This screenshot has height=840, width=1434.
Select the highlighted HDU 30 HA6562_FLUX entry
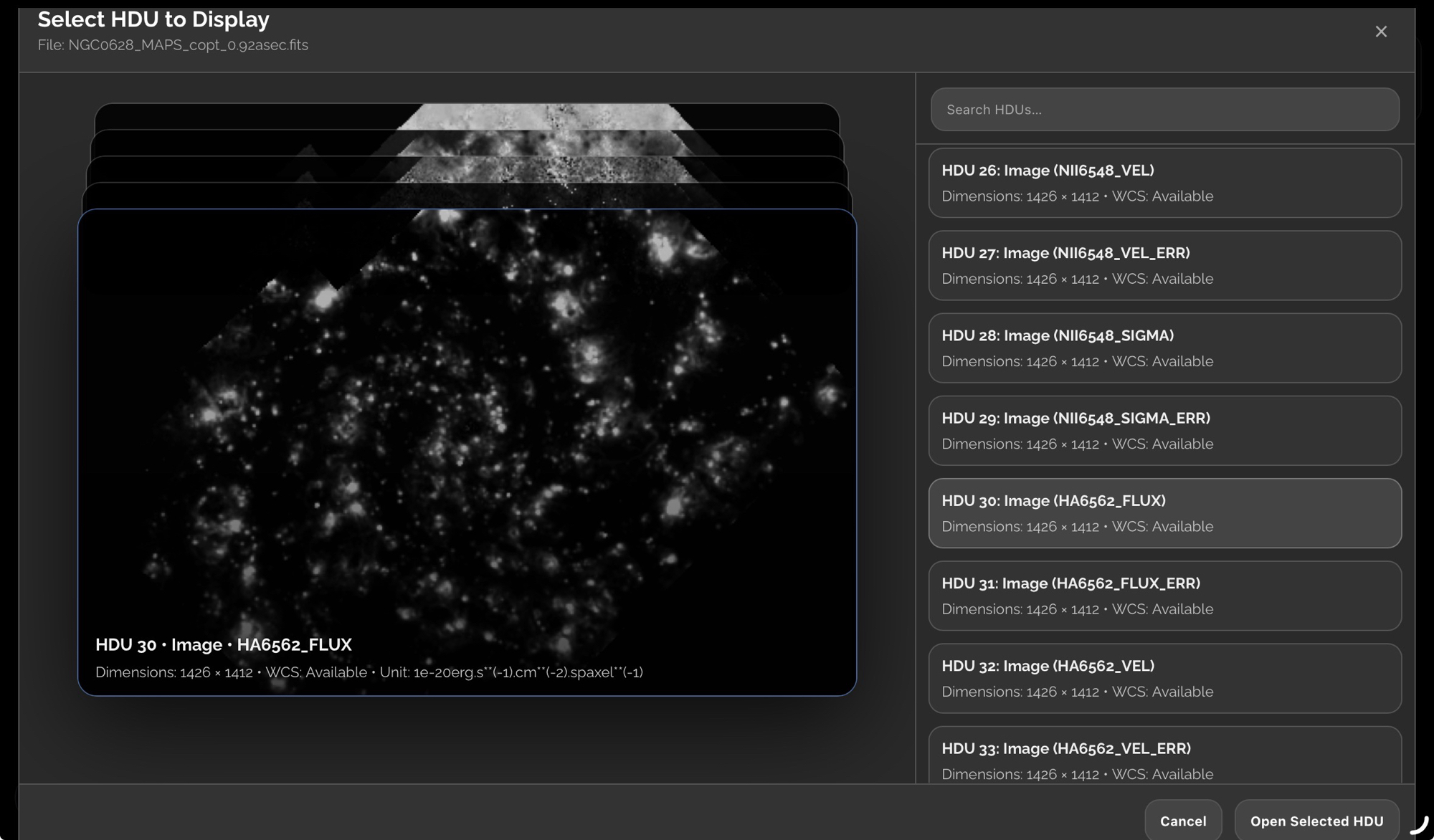(x=1164, y=513)
